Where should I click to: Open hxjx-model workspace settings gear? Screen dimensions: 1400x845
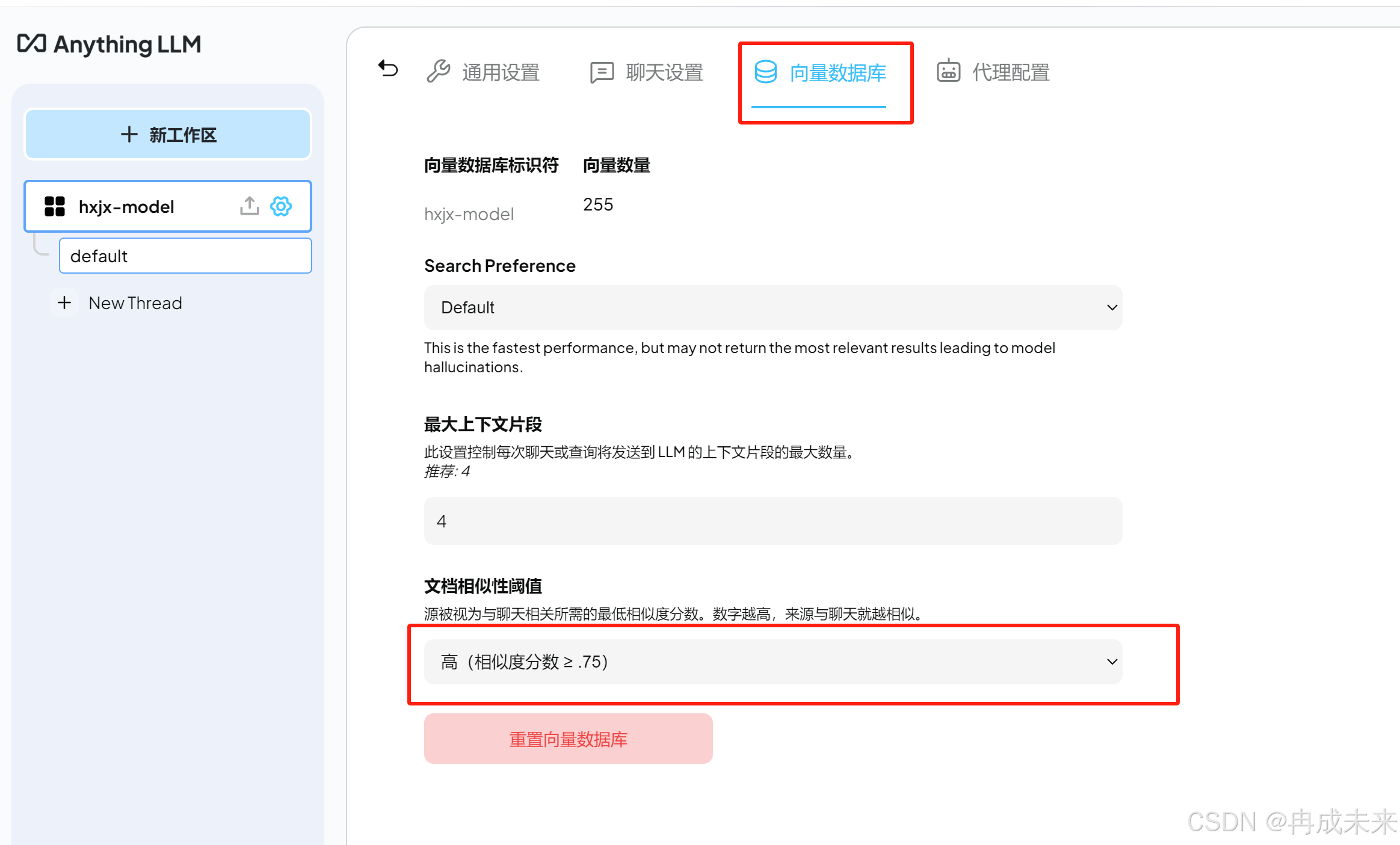(x=281, y=206)
